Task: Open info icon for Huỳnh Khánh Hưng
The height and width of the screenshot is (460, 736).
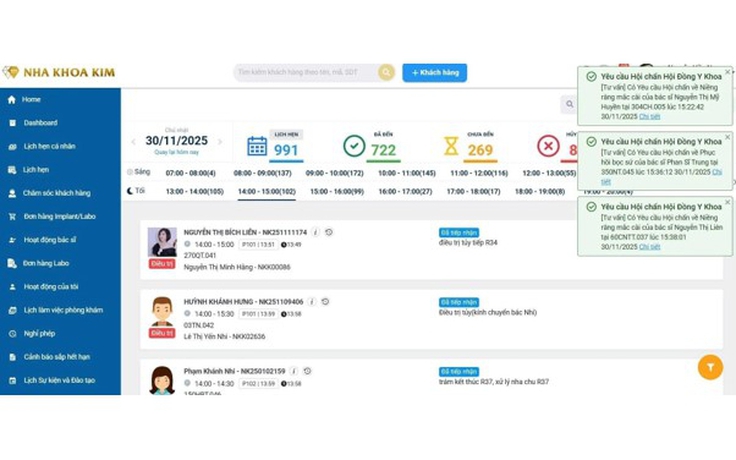Action: tap(312, 301)
